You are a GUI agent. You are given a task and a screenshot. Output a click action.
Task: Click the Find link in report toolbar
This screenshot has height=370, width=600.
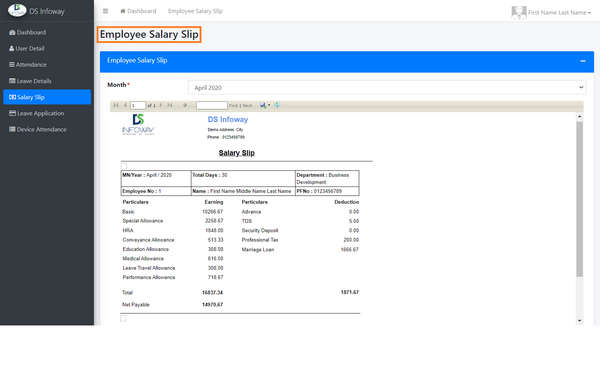(233, 106)
